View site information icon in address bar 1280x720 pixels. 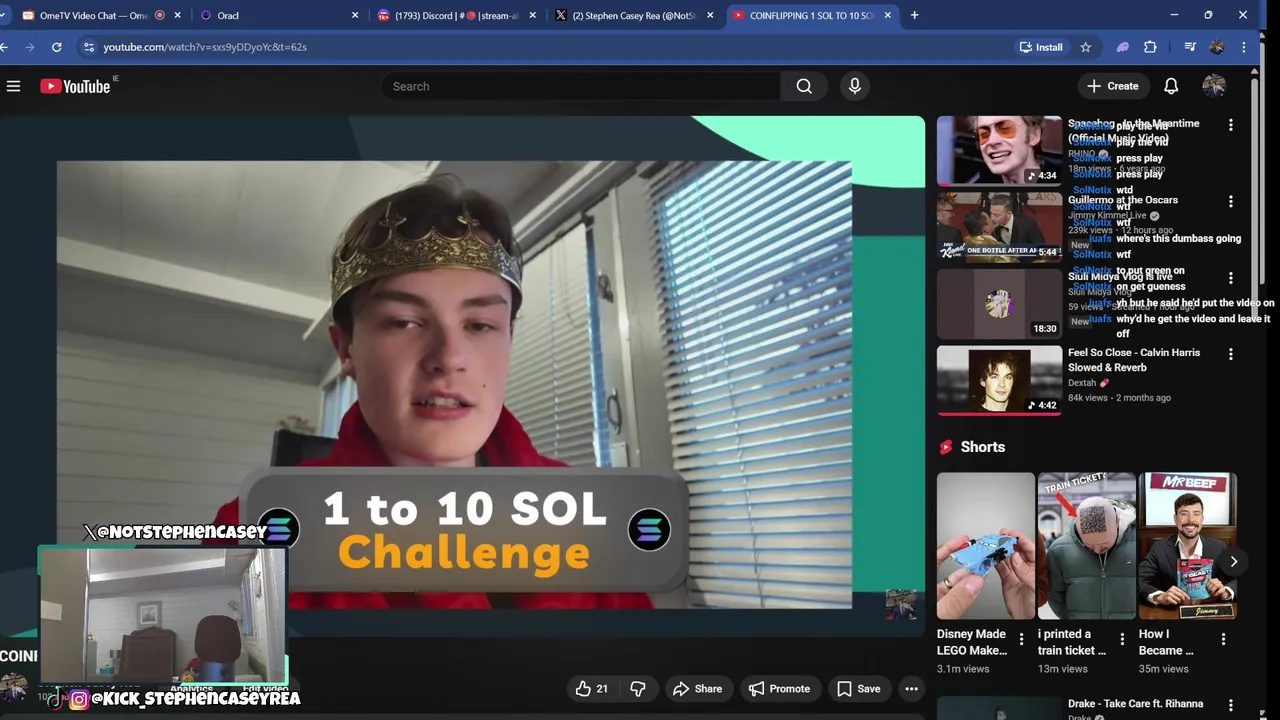[89, 47]
